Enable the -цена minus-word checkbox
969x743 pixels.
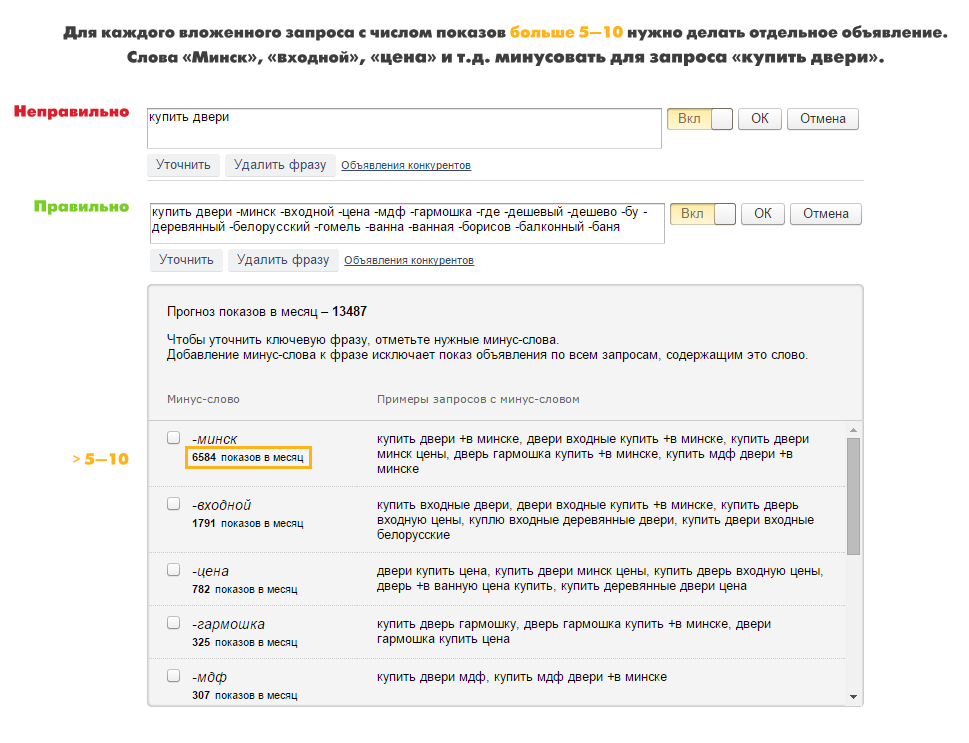click(x=174, y=570)
